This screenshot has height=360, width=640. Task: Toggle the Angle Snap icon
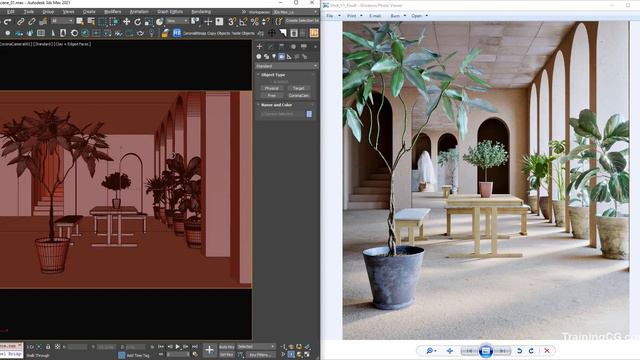[243, 22]
